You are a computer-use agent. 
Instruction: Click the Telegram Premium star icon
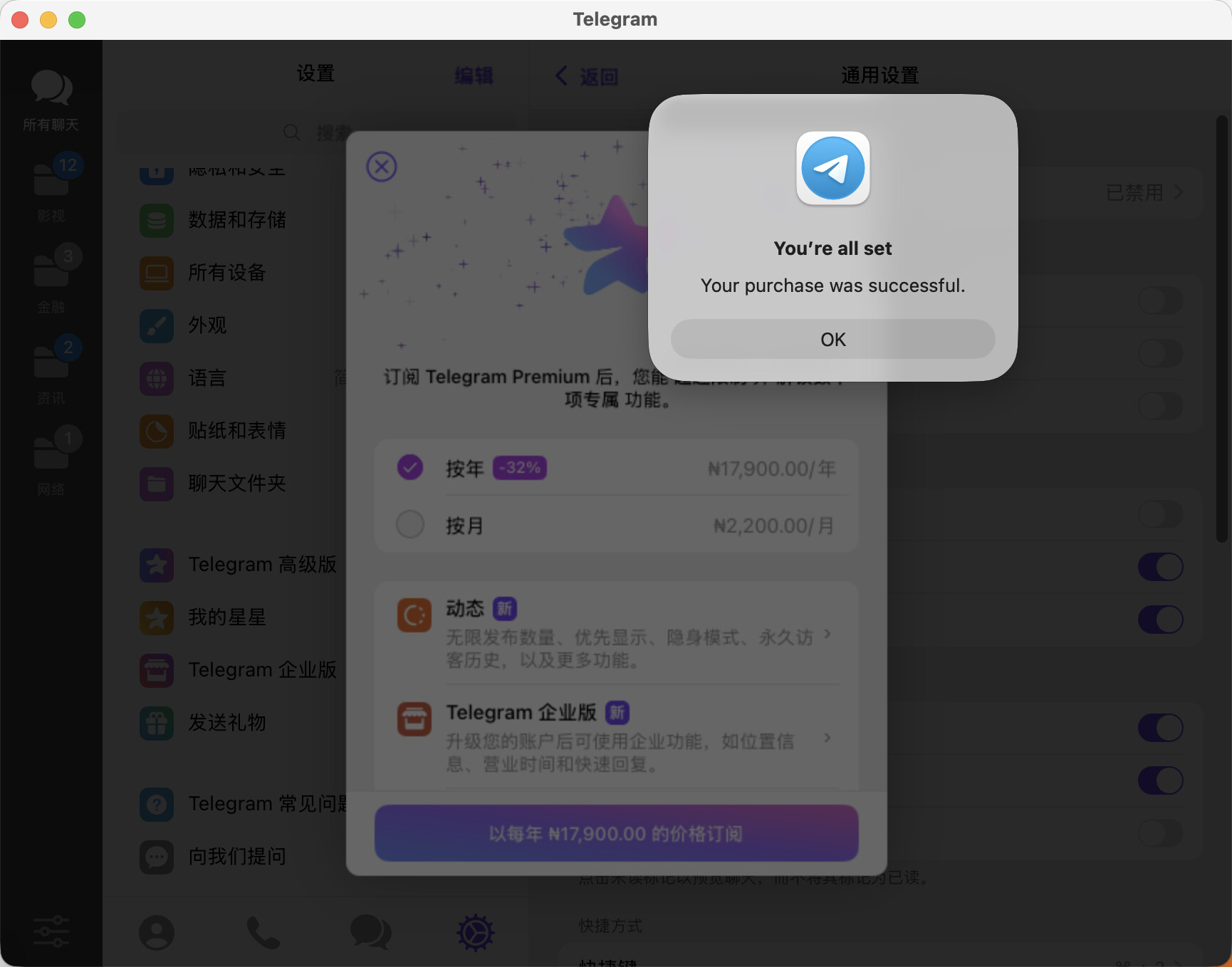pyautogui.click(x=157, y=565)
